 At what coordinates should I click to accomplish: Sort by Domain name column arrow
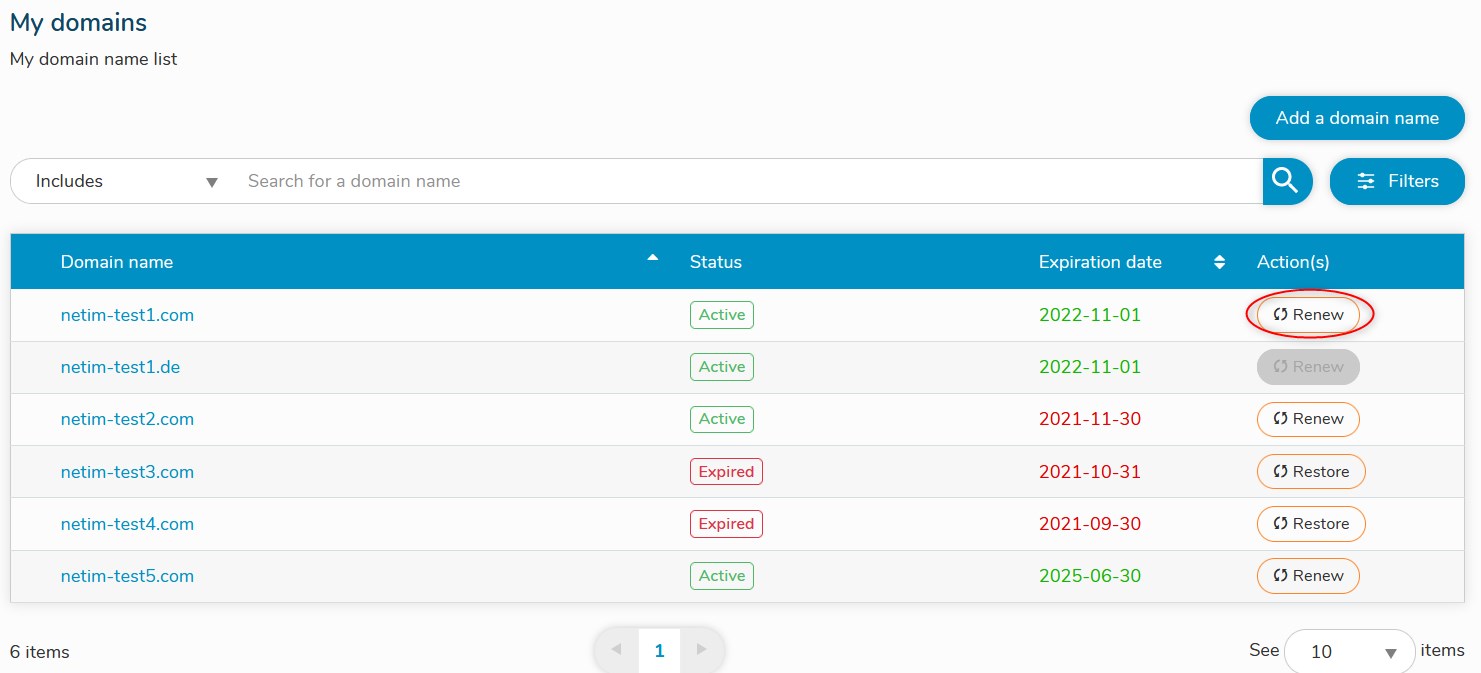(x=653, y=258)
